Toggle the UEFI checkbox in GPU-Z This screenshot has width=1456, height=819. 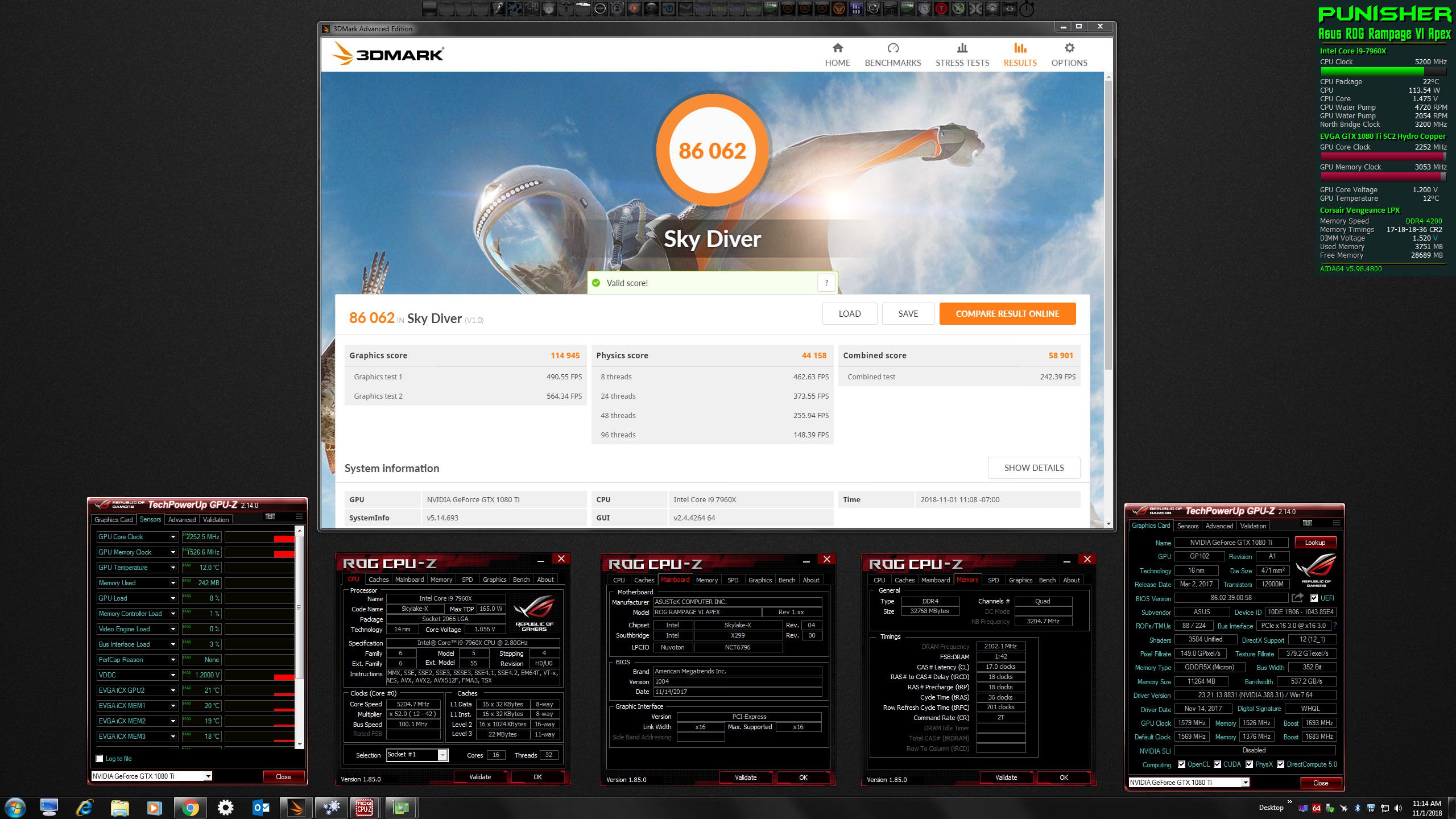point(1314,598)
